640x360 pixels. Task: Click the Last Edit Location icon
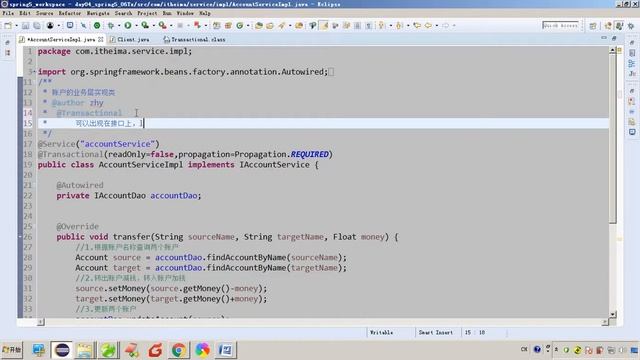tap(417, 25)
